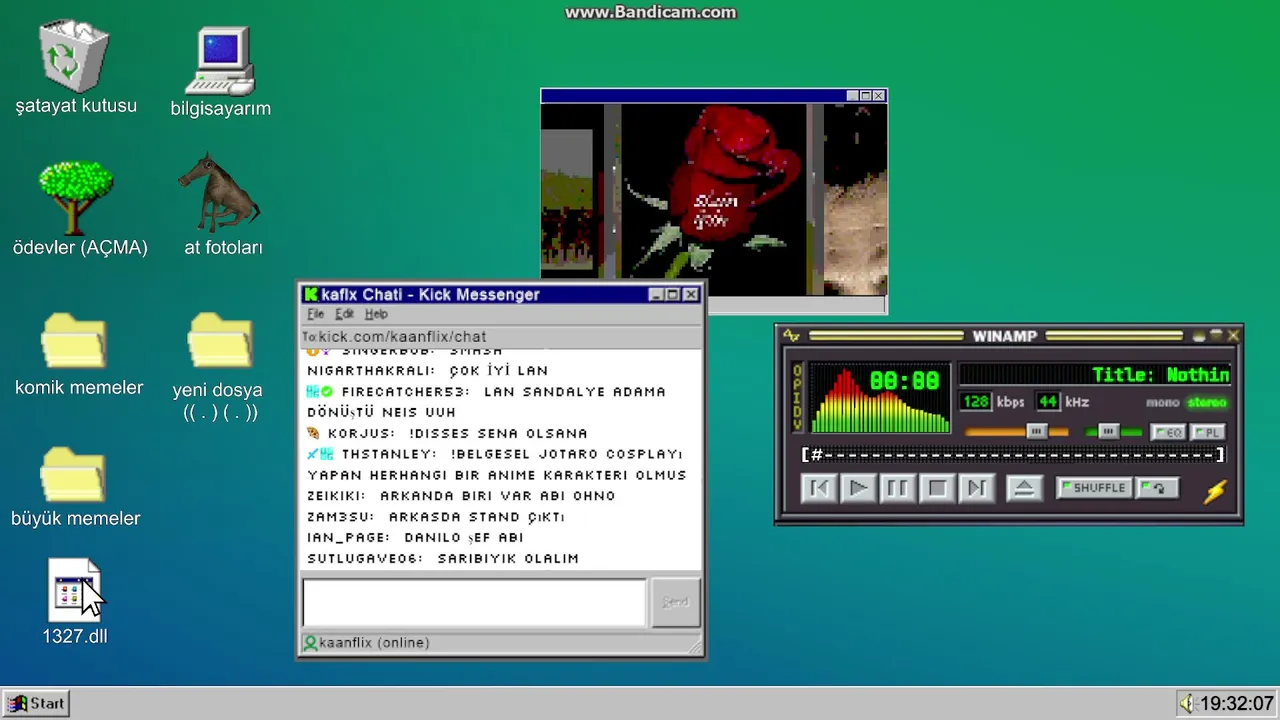This screenshot has width=1280, height=720.
Task: Click NIGARTHAKRALI's message ÇOK İYİ LAN
Action: 498,371
